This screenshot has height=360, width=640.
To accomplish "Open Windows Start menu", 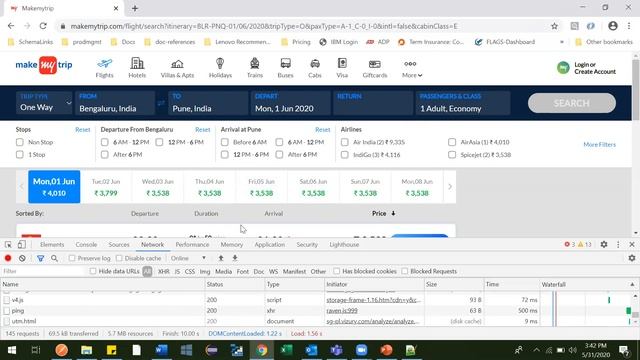I will coord(11,350).
